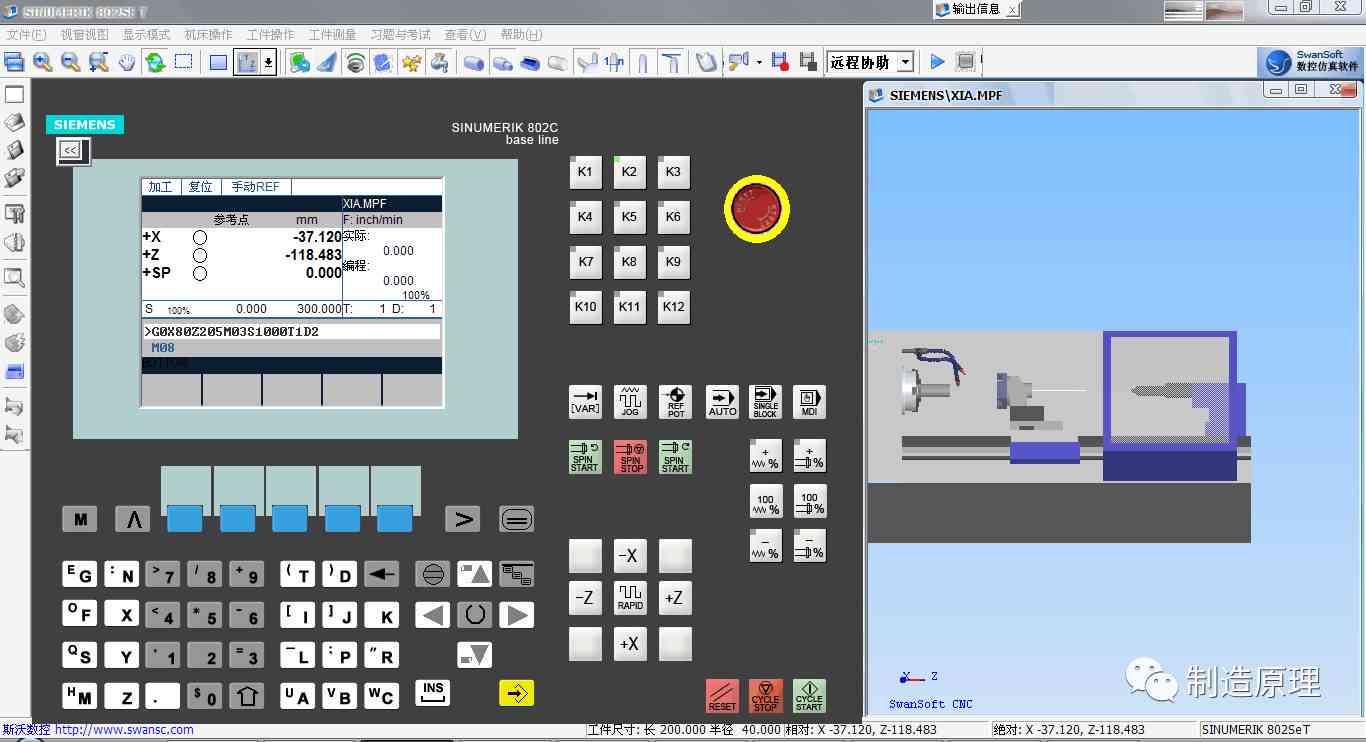This screenshot has height=742, width=1366.
Task: Toggle the K5 machine key
Action: pyautogui.click(x=629, y=216)
